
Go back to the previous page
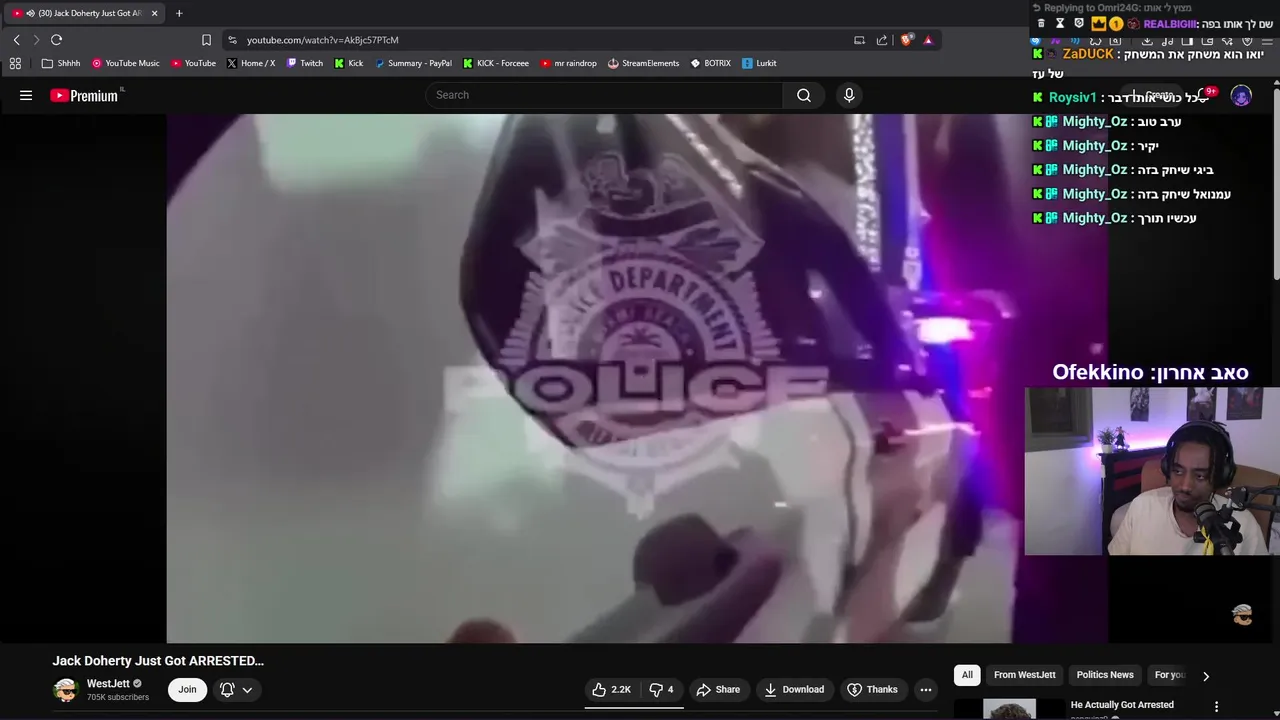click(16, 40)
